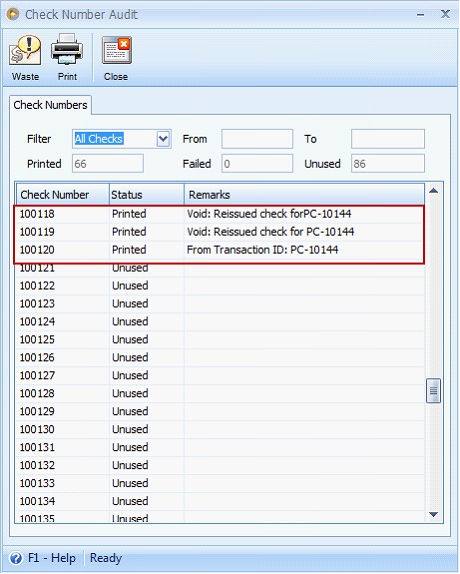Click Unused status of check 100125
Screen dimensions: 460x574
(x=130, y=339)
